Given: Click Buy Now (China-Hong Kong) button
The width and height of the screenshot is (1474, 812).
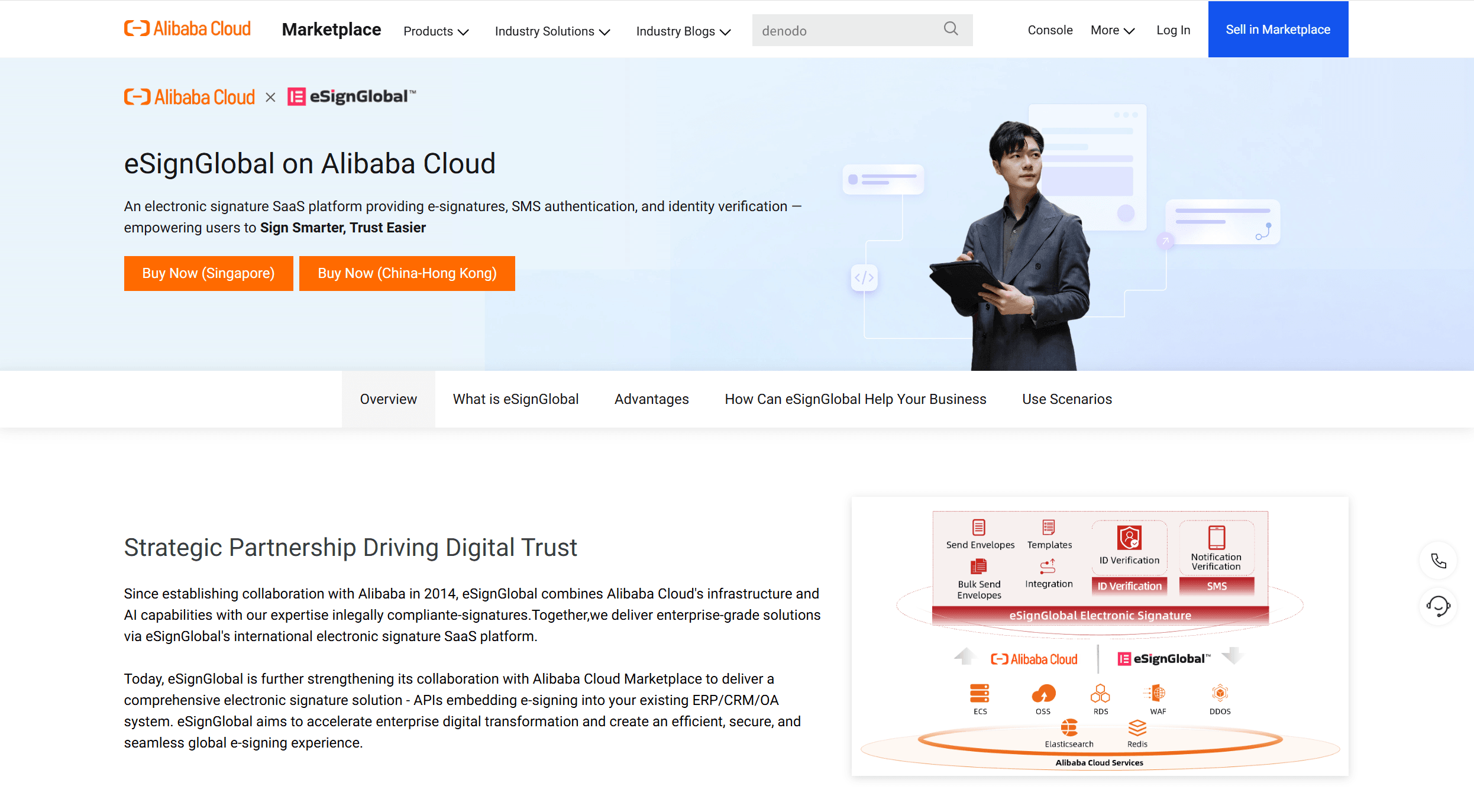Looking at the screenshot, I should click(407, 273).
